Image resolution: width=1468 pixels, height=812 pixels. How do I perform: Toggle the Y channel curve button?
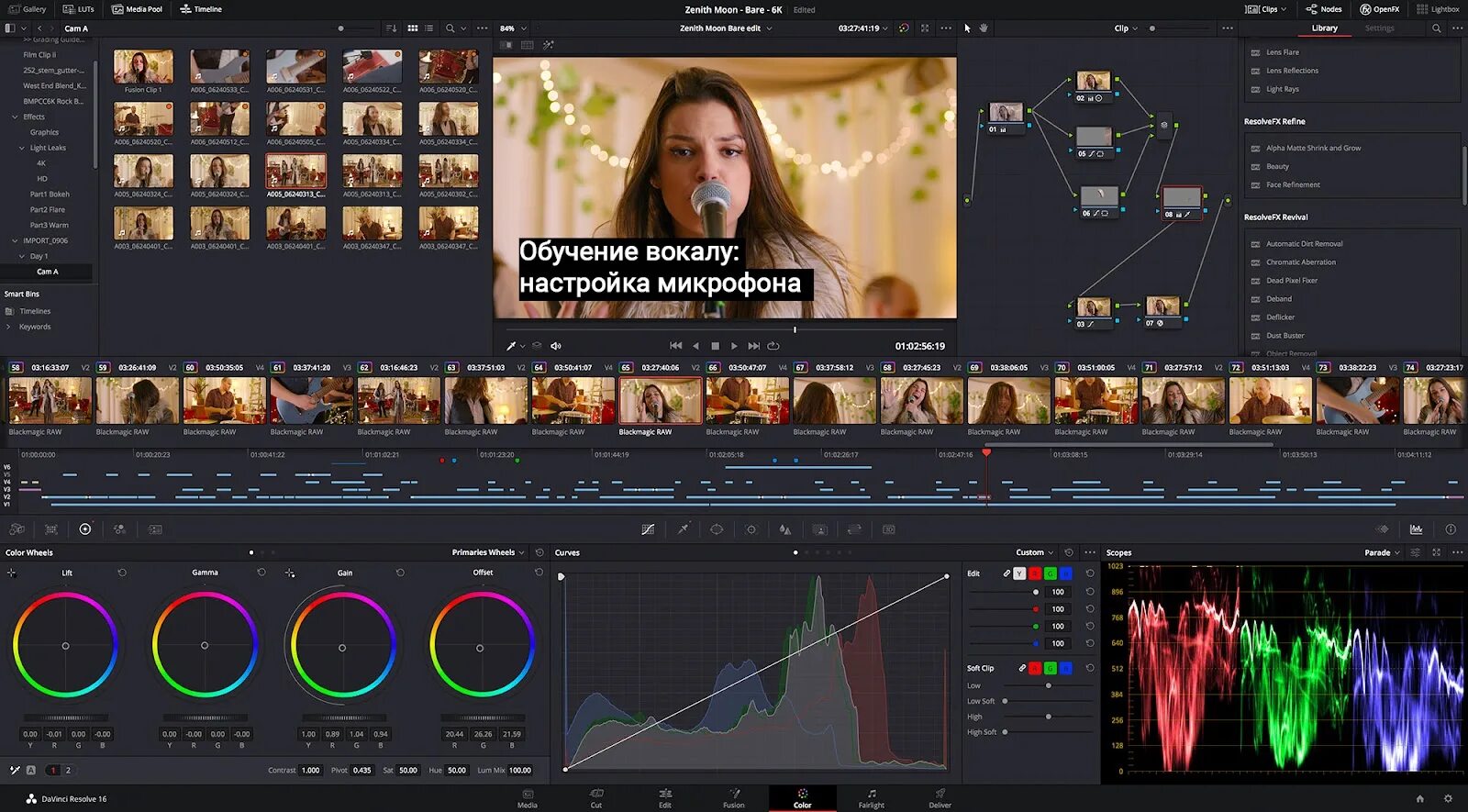(1019, 573)
